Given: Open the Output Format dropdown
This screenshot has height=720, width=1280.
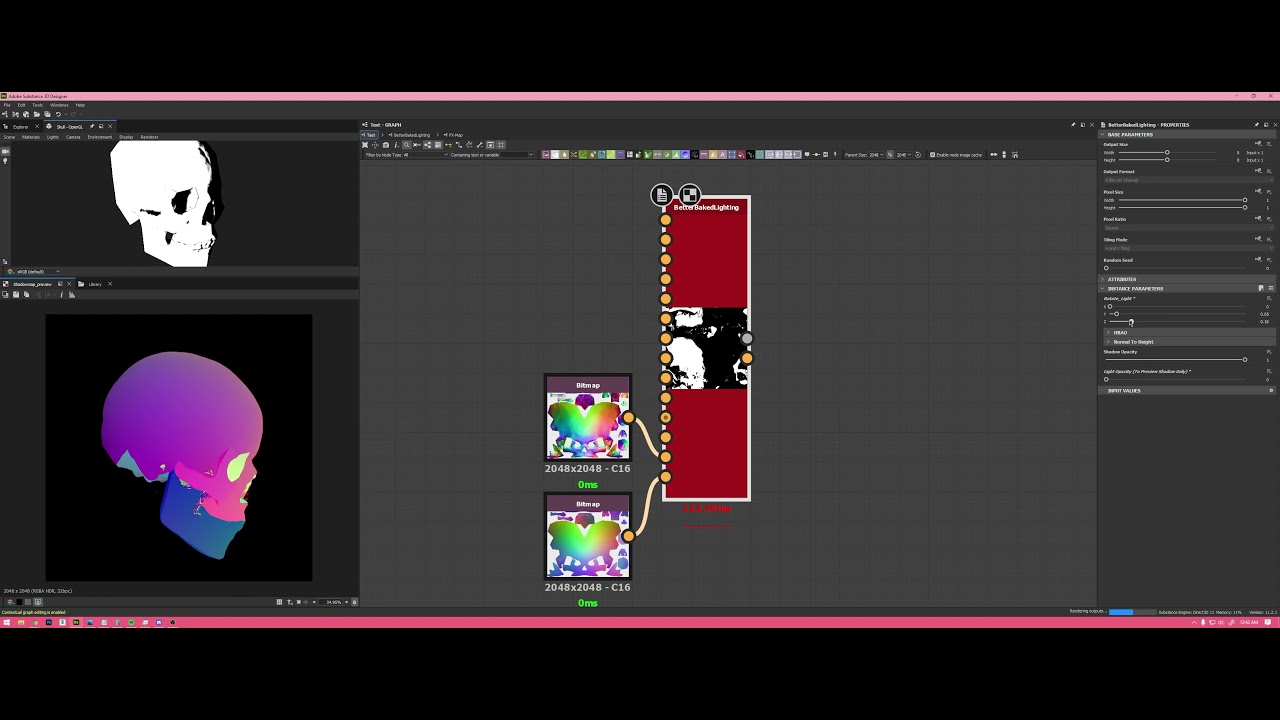Looking at the screenshot, I should 1189,180.
